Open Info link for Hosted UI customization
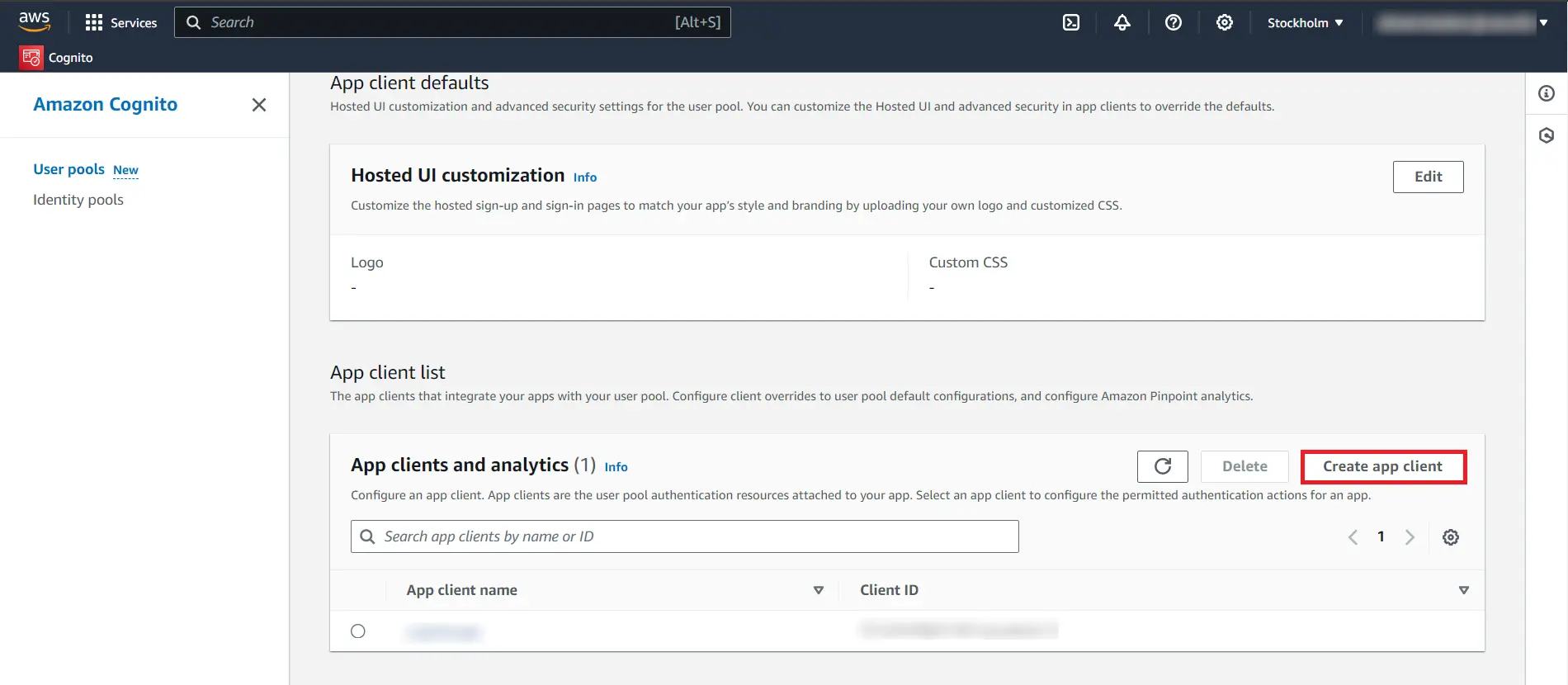Viewport: 1568px width, 685px height. [x=585, y=177]
